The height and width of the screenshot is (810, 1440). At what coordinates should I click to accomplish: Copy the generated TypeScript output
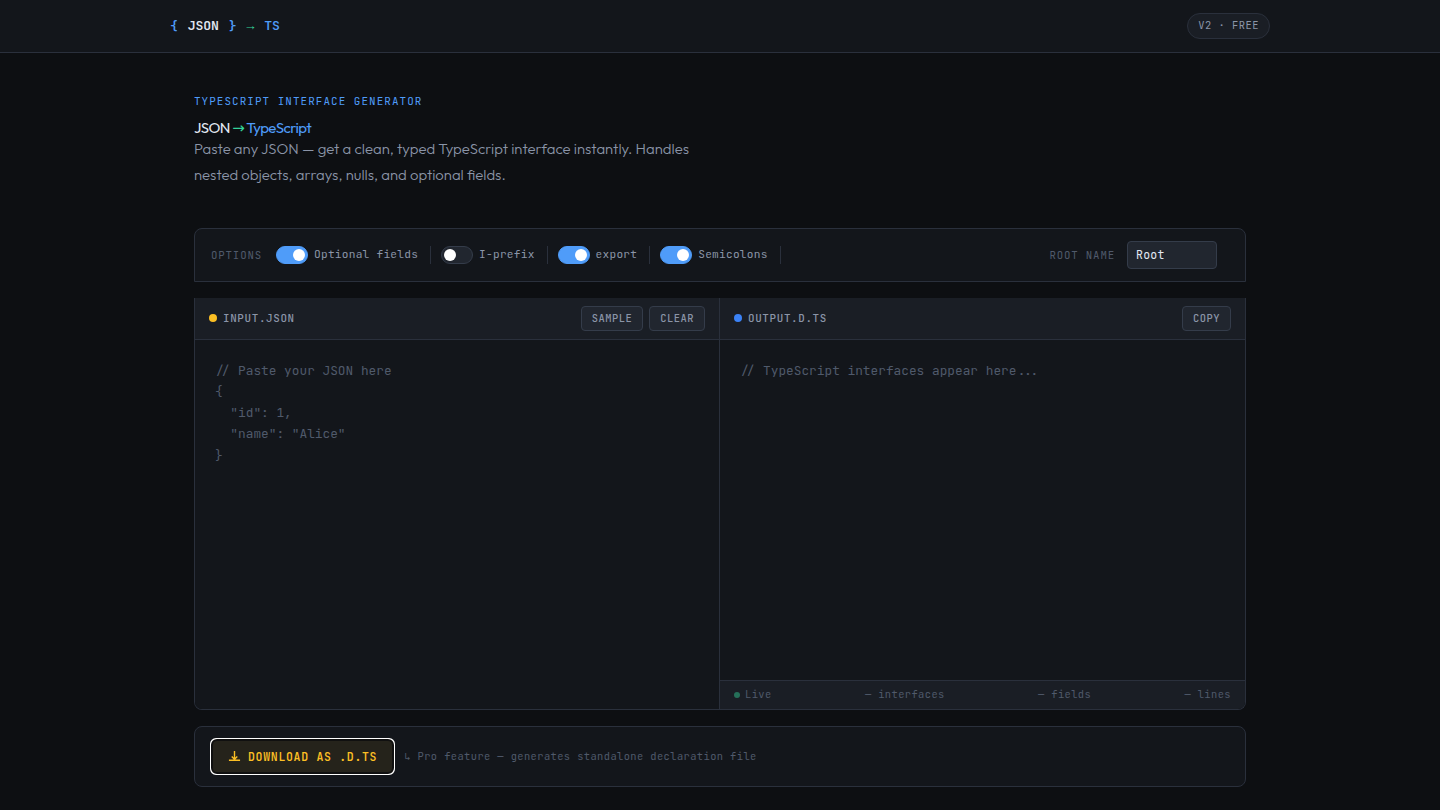click(x=1205, y=317)
